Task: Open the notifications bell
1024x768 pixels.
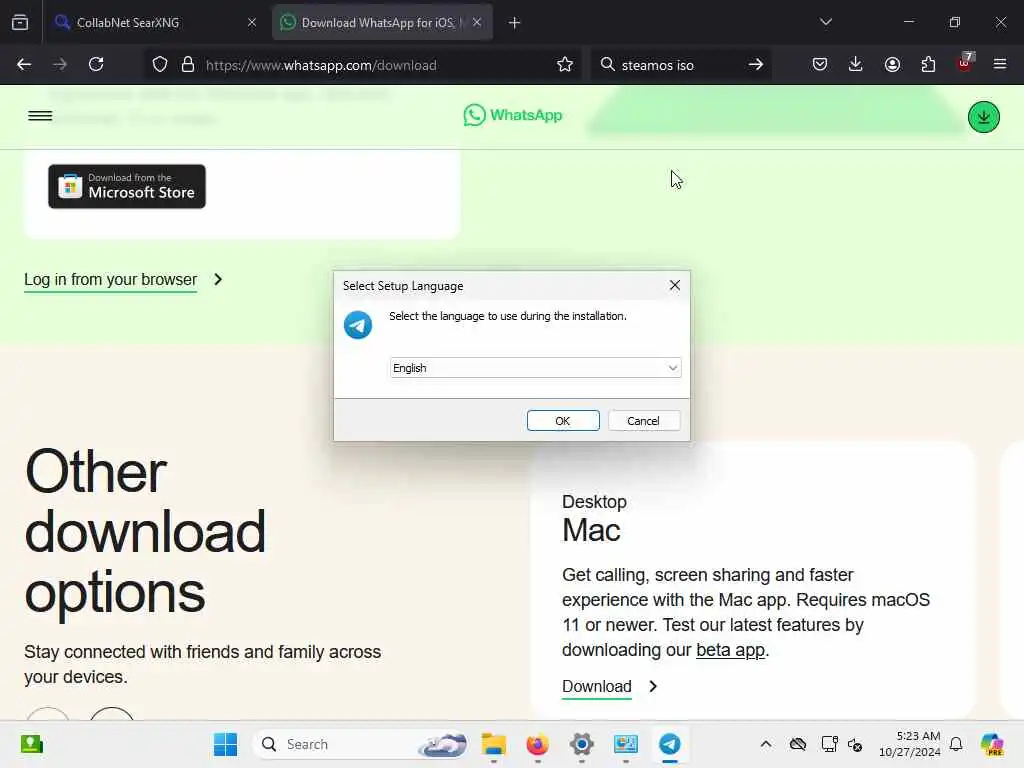Action: tap(956, 744)
